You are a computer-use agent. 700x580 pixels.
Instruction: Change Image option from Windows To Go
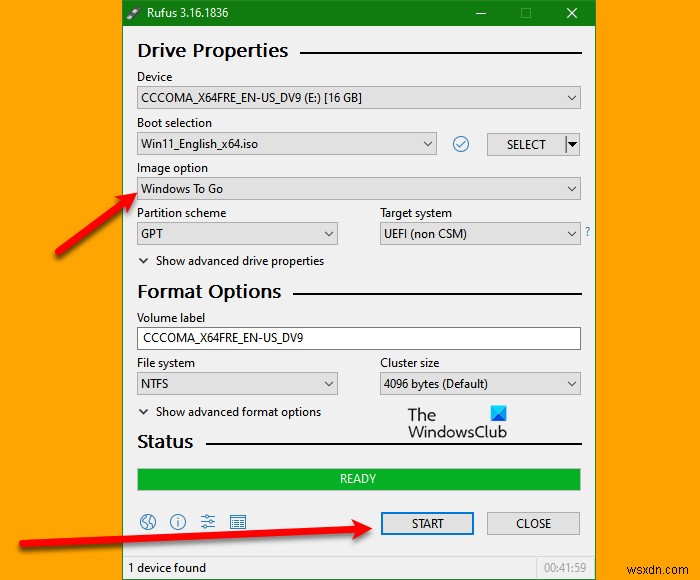tap(358, 188)
